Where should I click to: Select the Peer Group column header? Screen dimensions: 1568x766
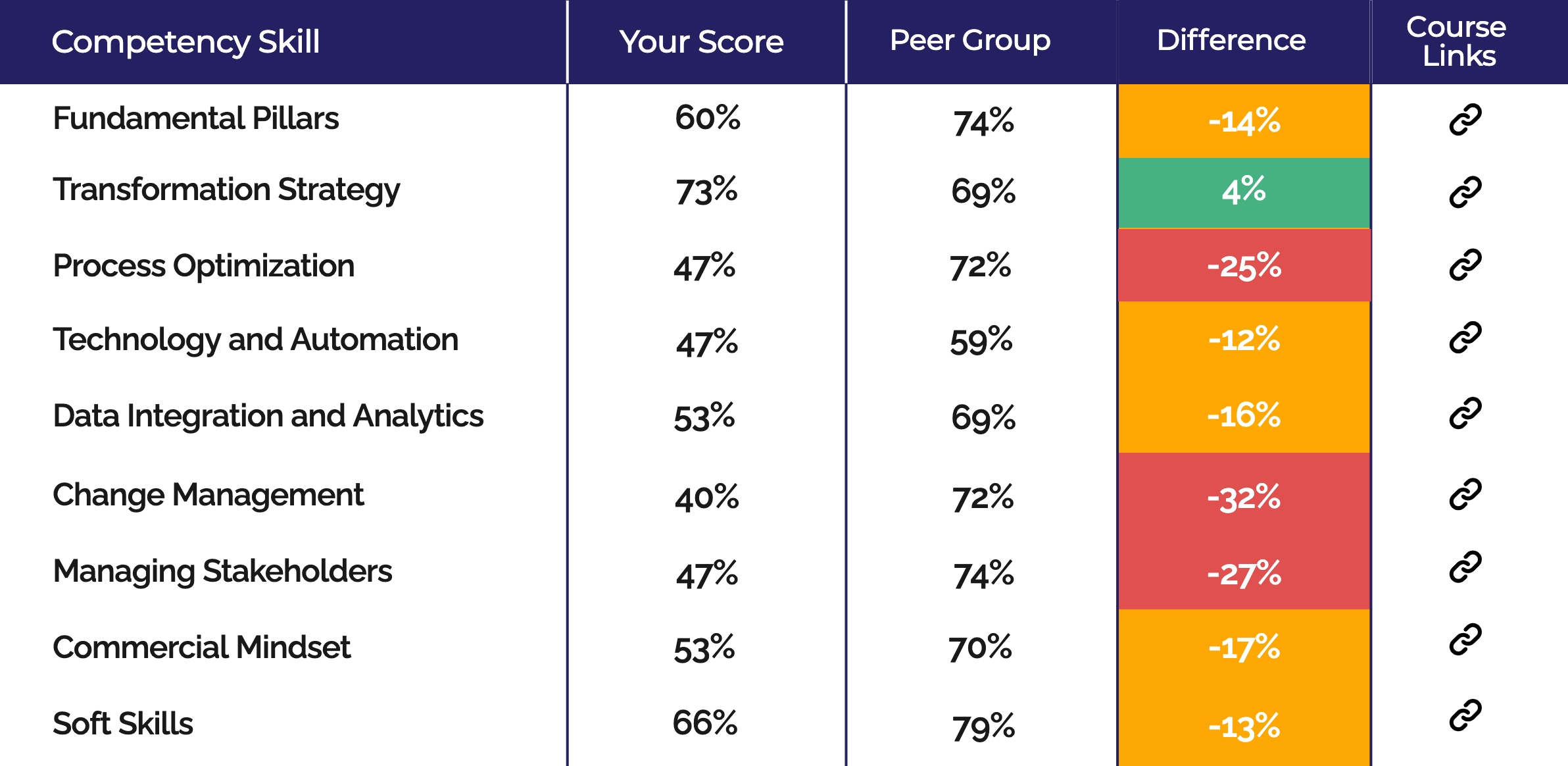970,41
